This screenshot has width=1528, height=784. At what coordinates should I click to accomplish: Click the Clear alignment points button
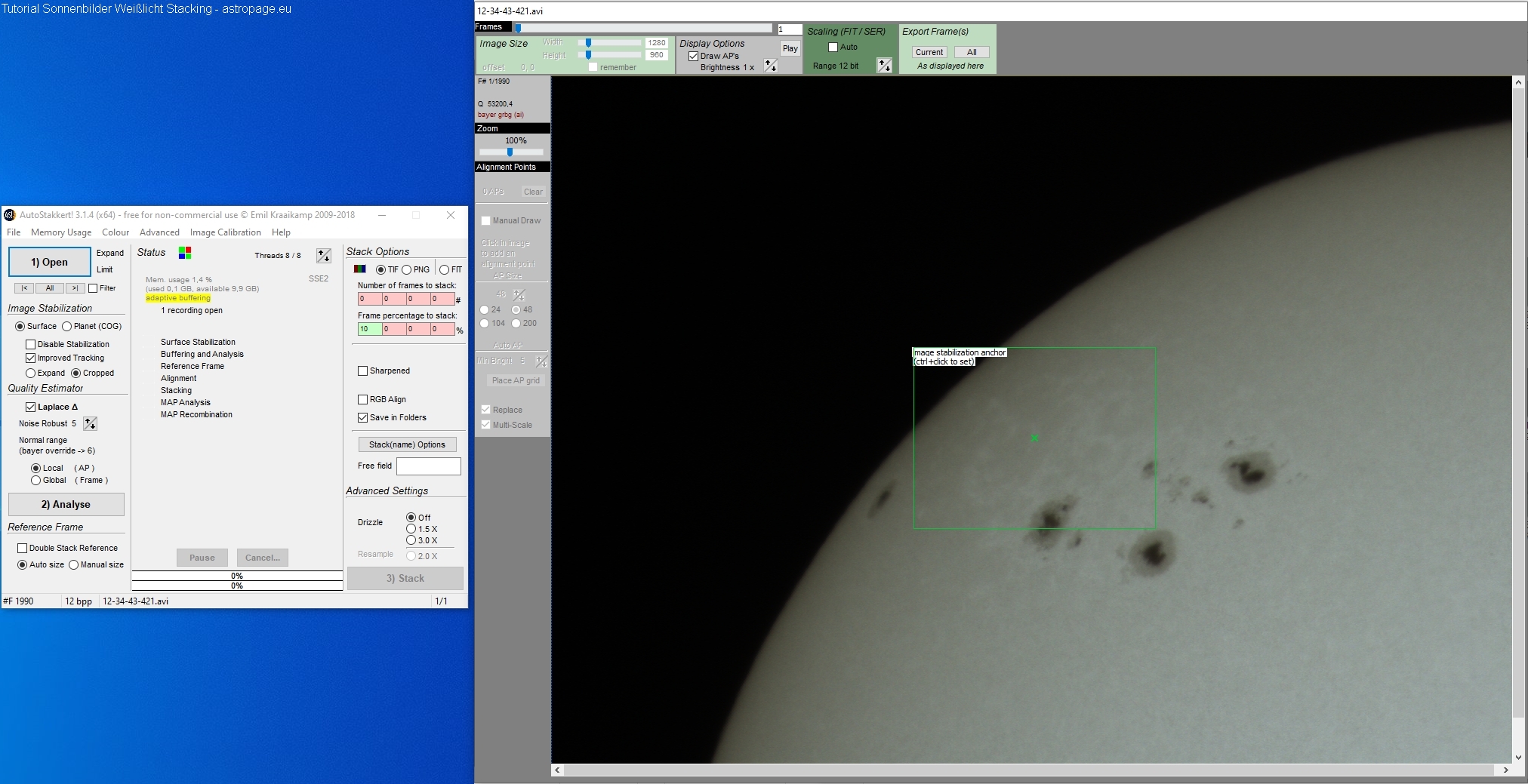(x=533, y=192)
